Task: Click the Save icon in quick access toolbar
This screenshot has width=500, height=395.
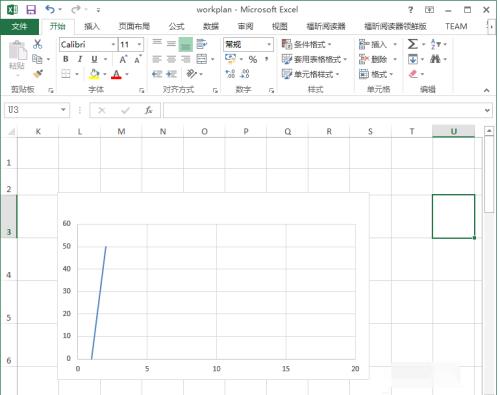Action: [x=31, y=9]
